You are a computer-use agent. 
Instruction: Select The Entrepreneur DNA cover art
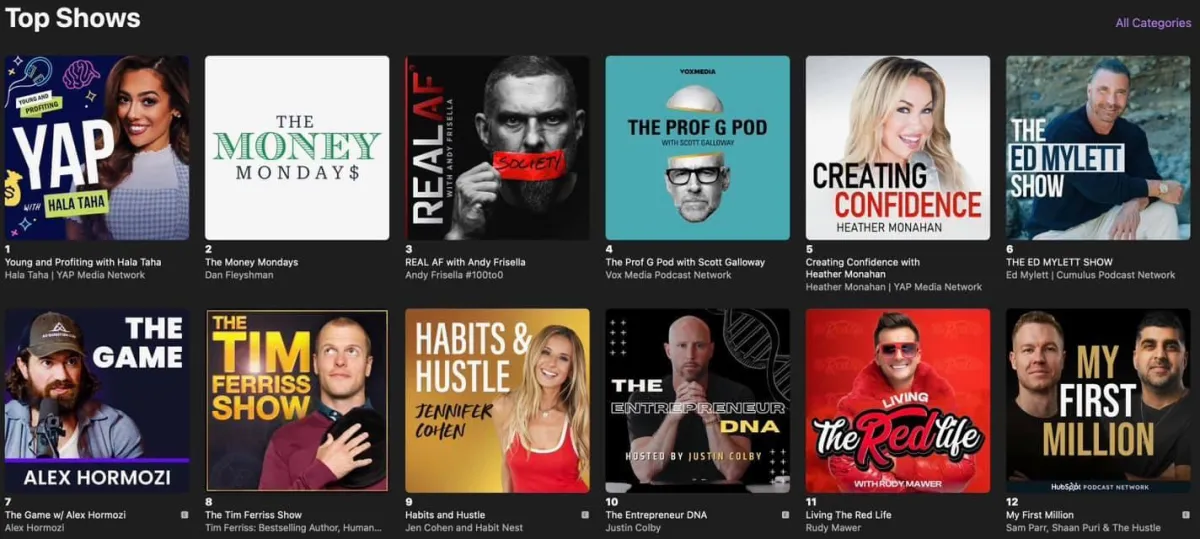[697, 400]
